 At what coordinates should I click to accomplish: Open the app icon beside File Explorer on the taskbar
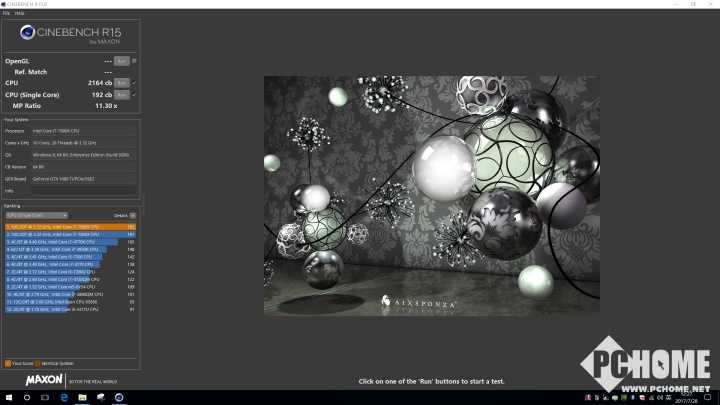pyautogui.click(x=101, y=397)
